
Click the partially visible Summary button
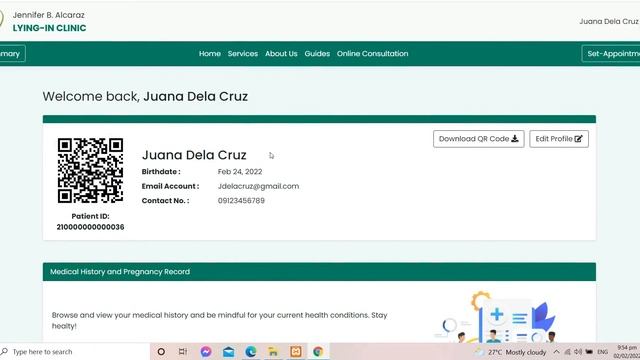pos(12,53)
